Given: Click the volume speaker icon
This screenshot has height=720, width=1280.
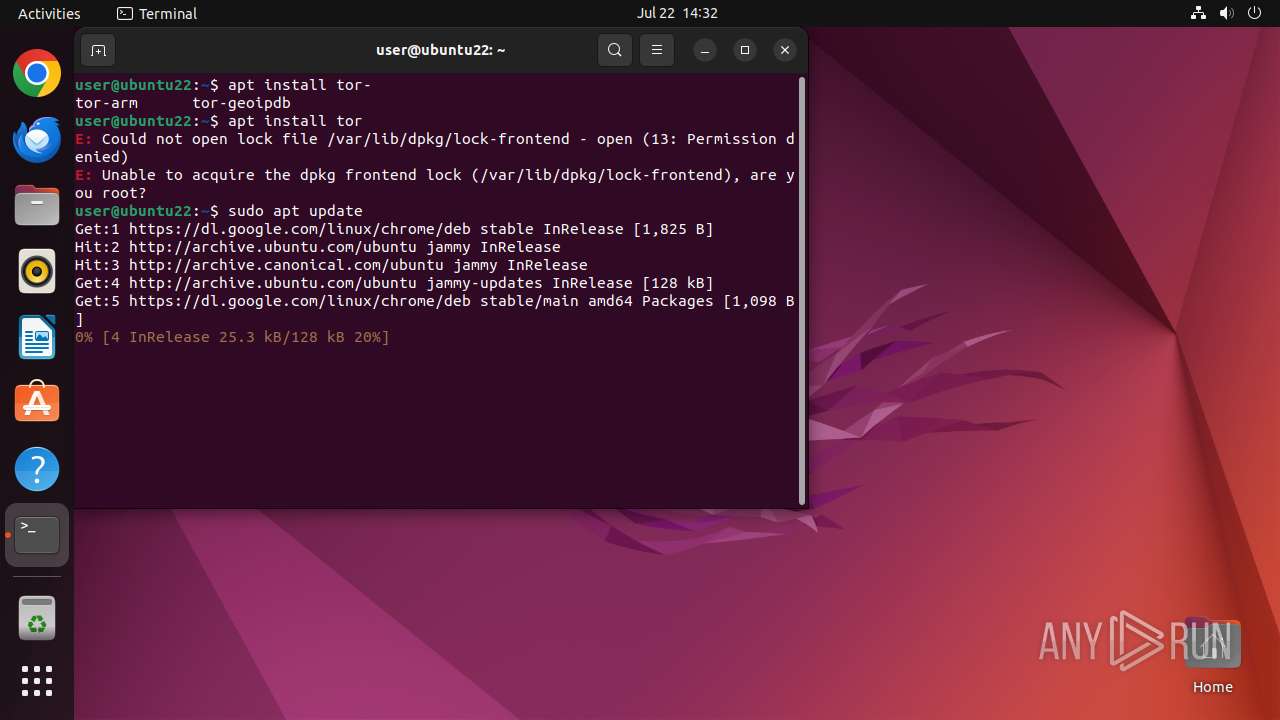Looking at the screenshot, I should click(1227, 13).
